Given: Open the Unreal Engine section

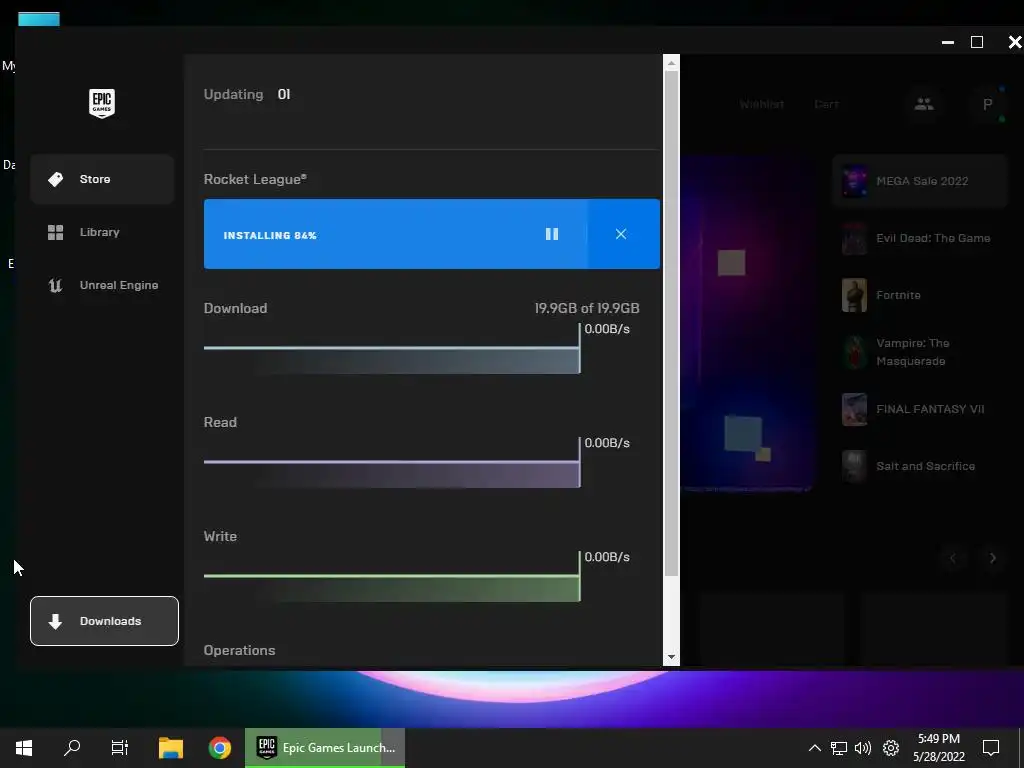Looking at the screenshot, I should [x=102, y=285].
